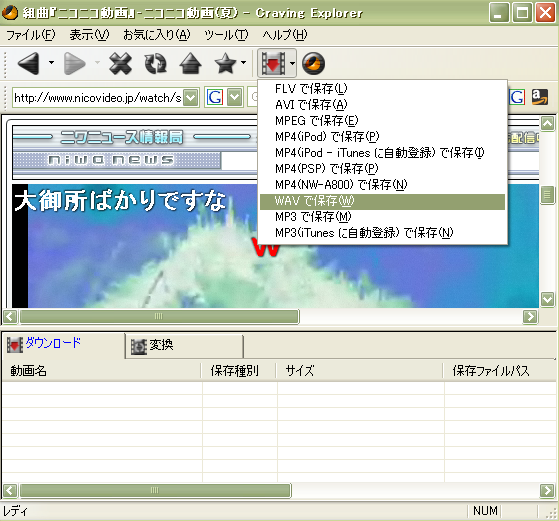The width and height of the screenshot is (559, 521).
Task: Open the ツール(T) menu
Action: tap(226, 35)
